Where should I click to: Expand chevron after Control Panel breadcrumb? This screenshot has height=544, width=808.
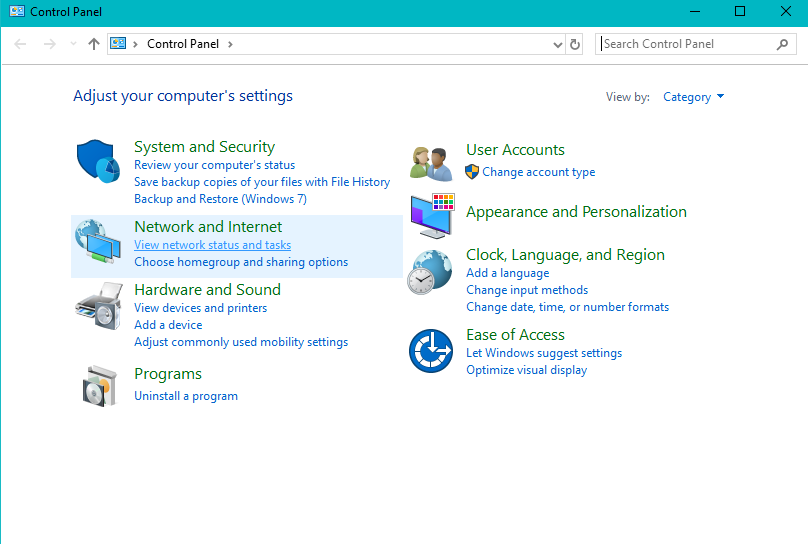coord(230,44)
